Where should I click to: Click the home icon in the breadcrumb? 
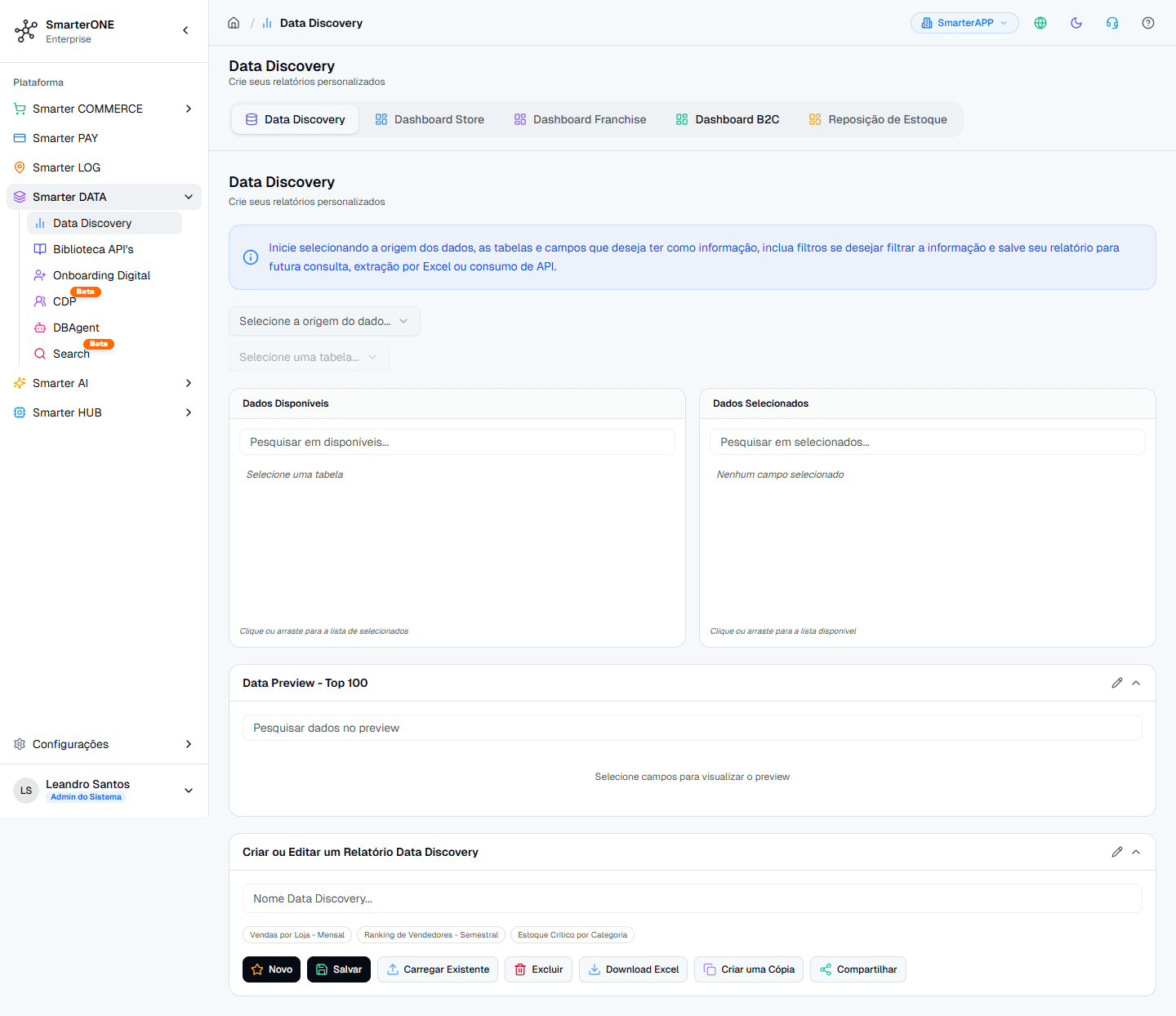pos(234,23)
